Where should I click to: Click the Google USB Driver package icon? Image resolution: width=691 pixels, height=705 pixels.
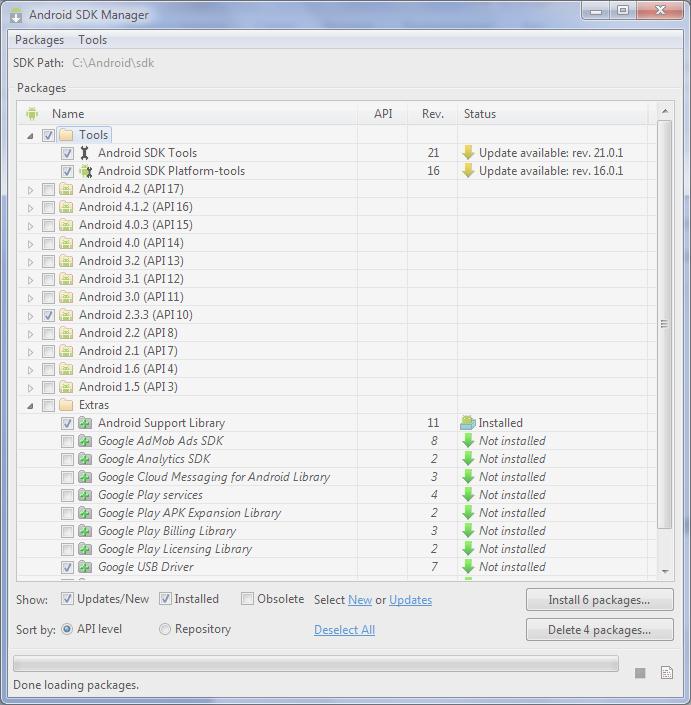85,567
